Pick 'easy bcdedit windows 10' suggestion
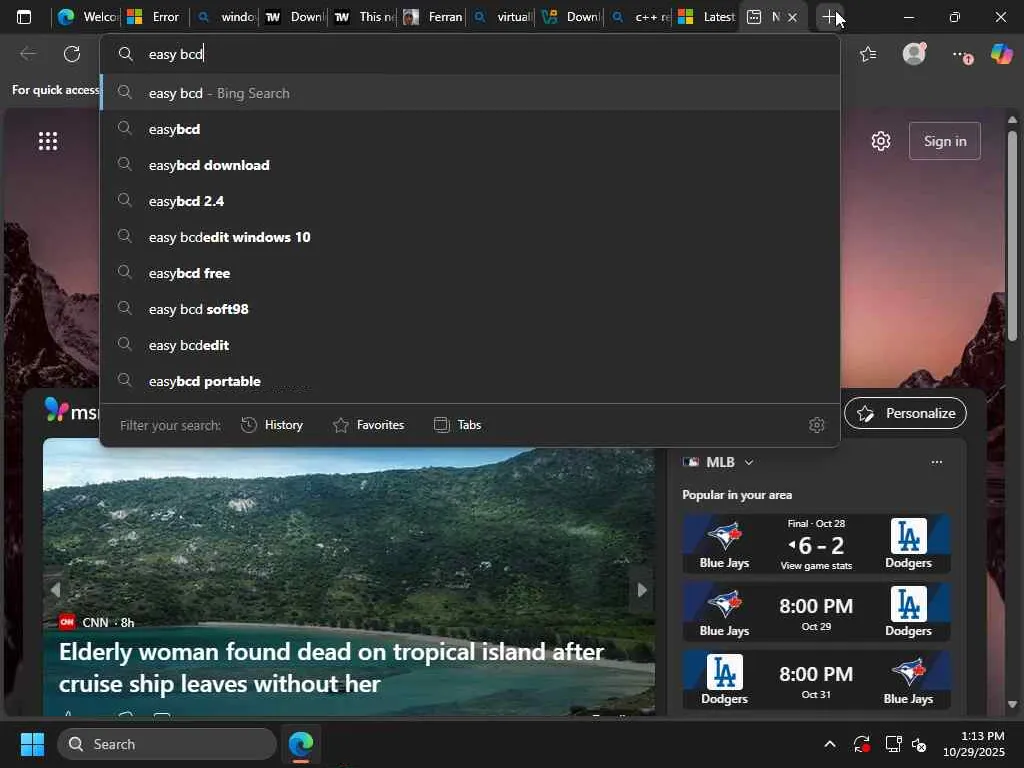 [x=470, y=237]
